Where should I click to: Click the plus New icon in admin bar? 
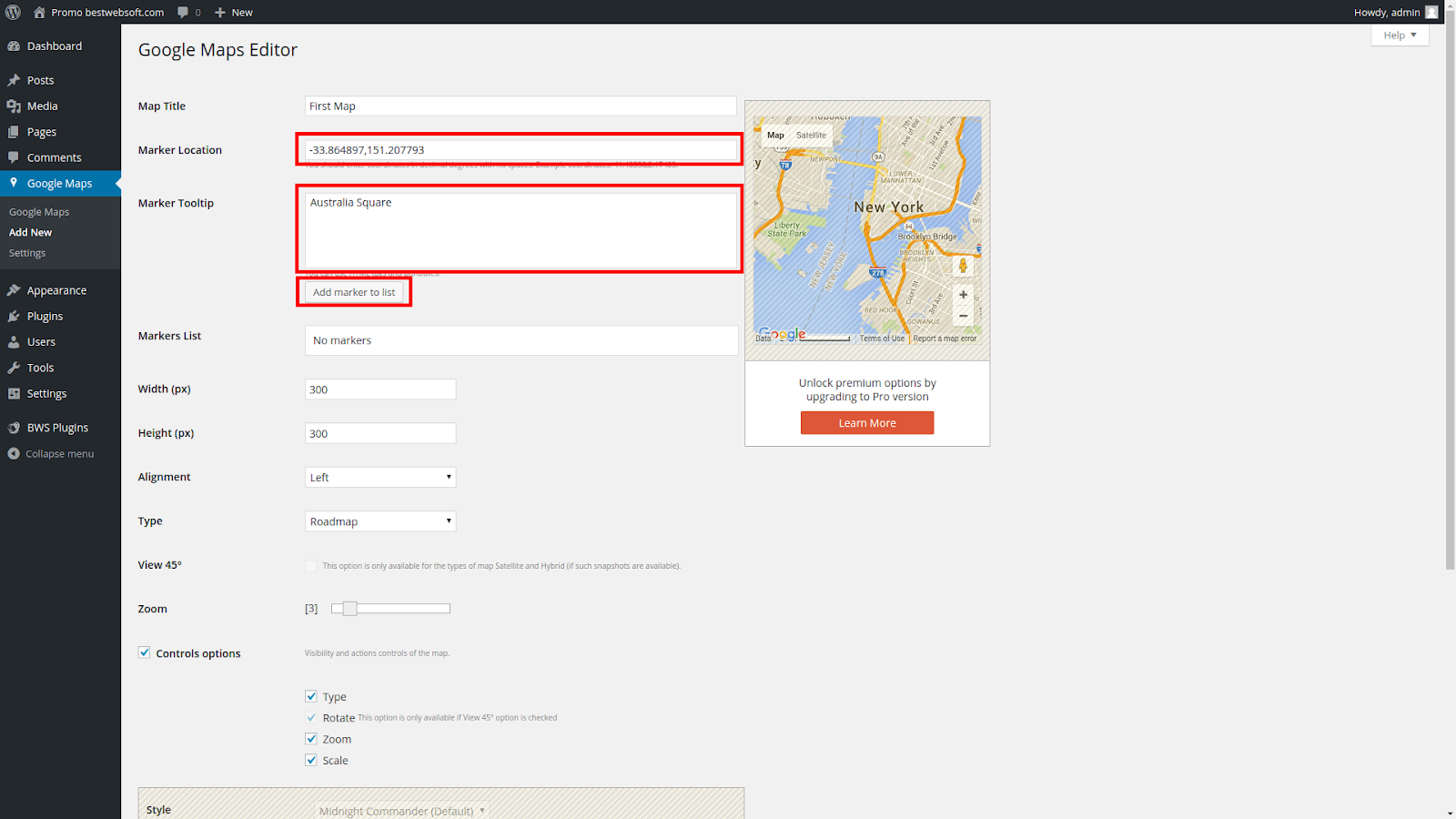tap(219, 13)
